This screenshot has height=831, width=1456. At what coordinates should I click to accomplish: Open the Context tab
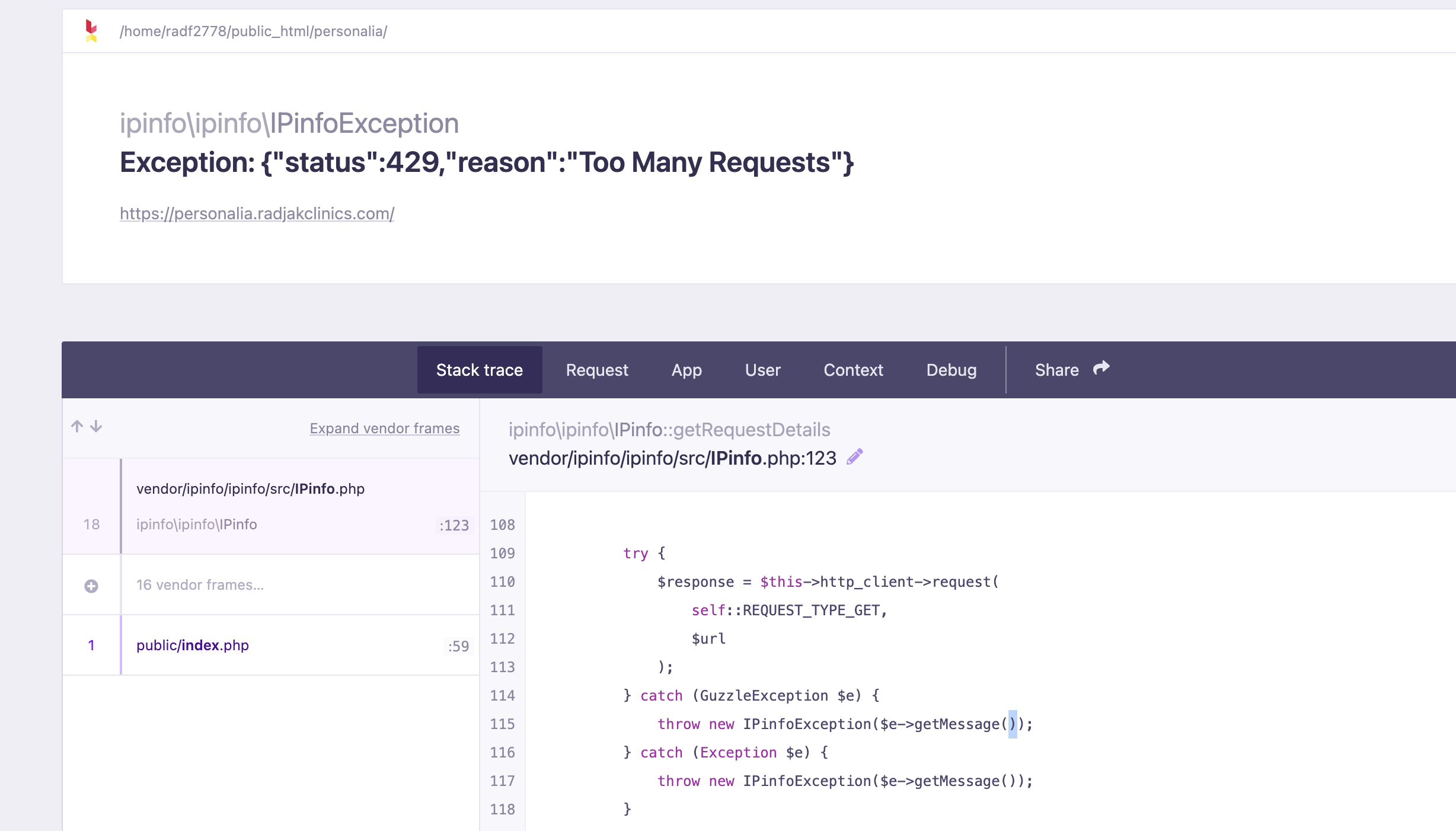pyautogui.click(x=853, y=370)
